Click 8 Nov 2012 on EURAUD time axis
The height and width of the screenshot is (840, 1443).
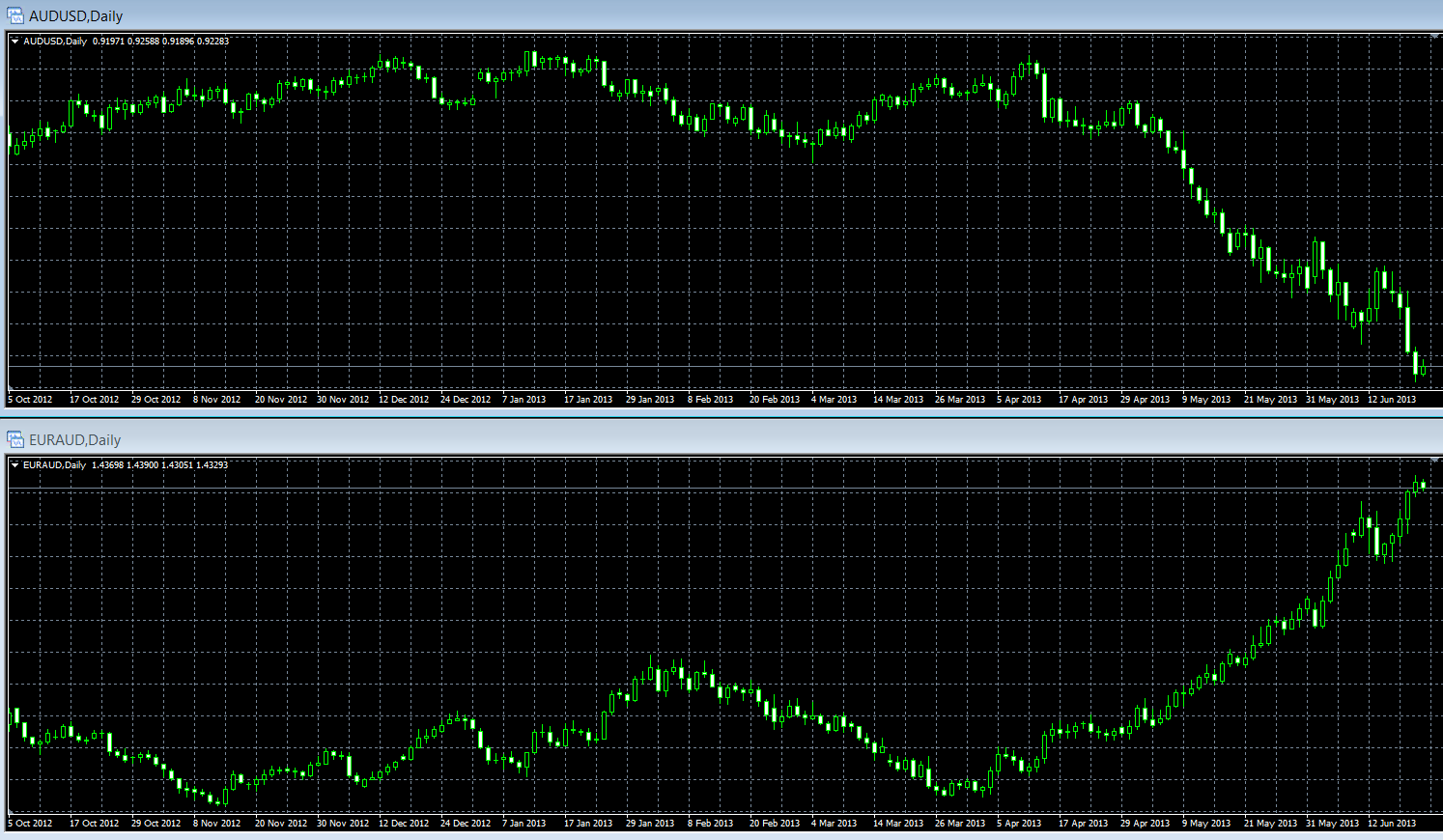pos(216,824)
